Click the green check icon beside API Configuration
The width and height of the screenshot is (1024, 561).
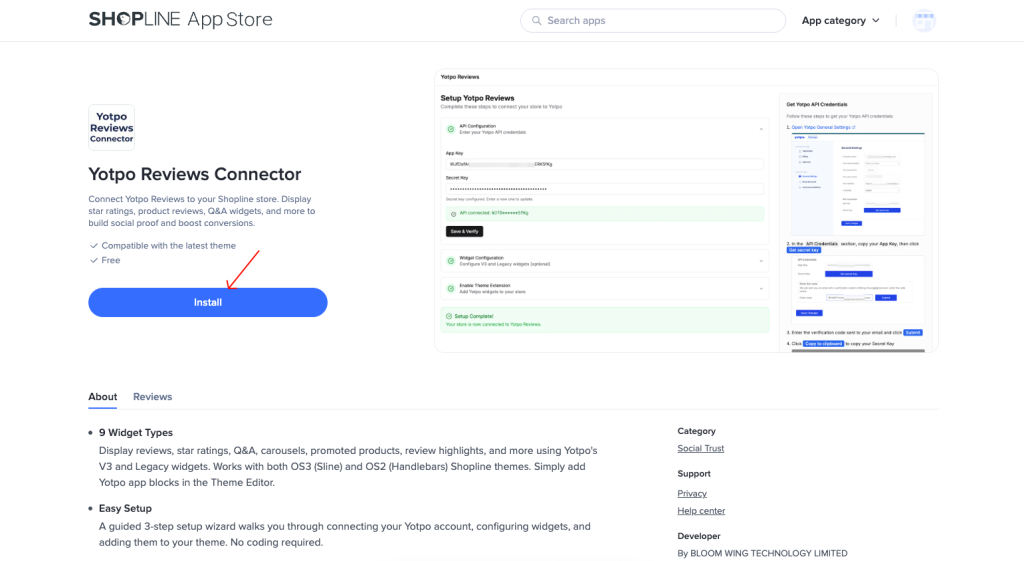click(x=449, y=128)
